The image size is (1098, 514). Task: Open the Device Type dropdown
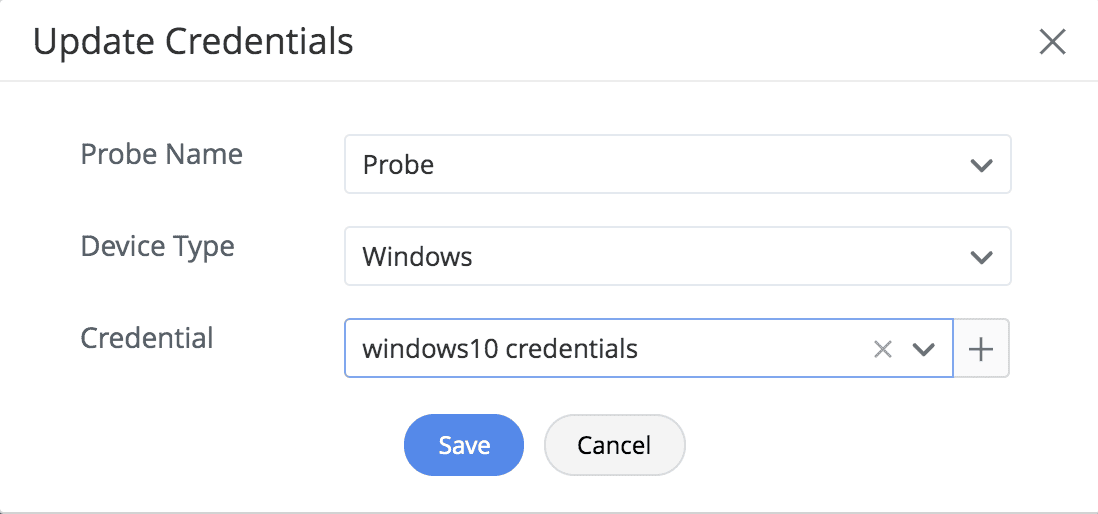pyautogui.click(x=660, y=257)
